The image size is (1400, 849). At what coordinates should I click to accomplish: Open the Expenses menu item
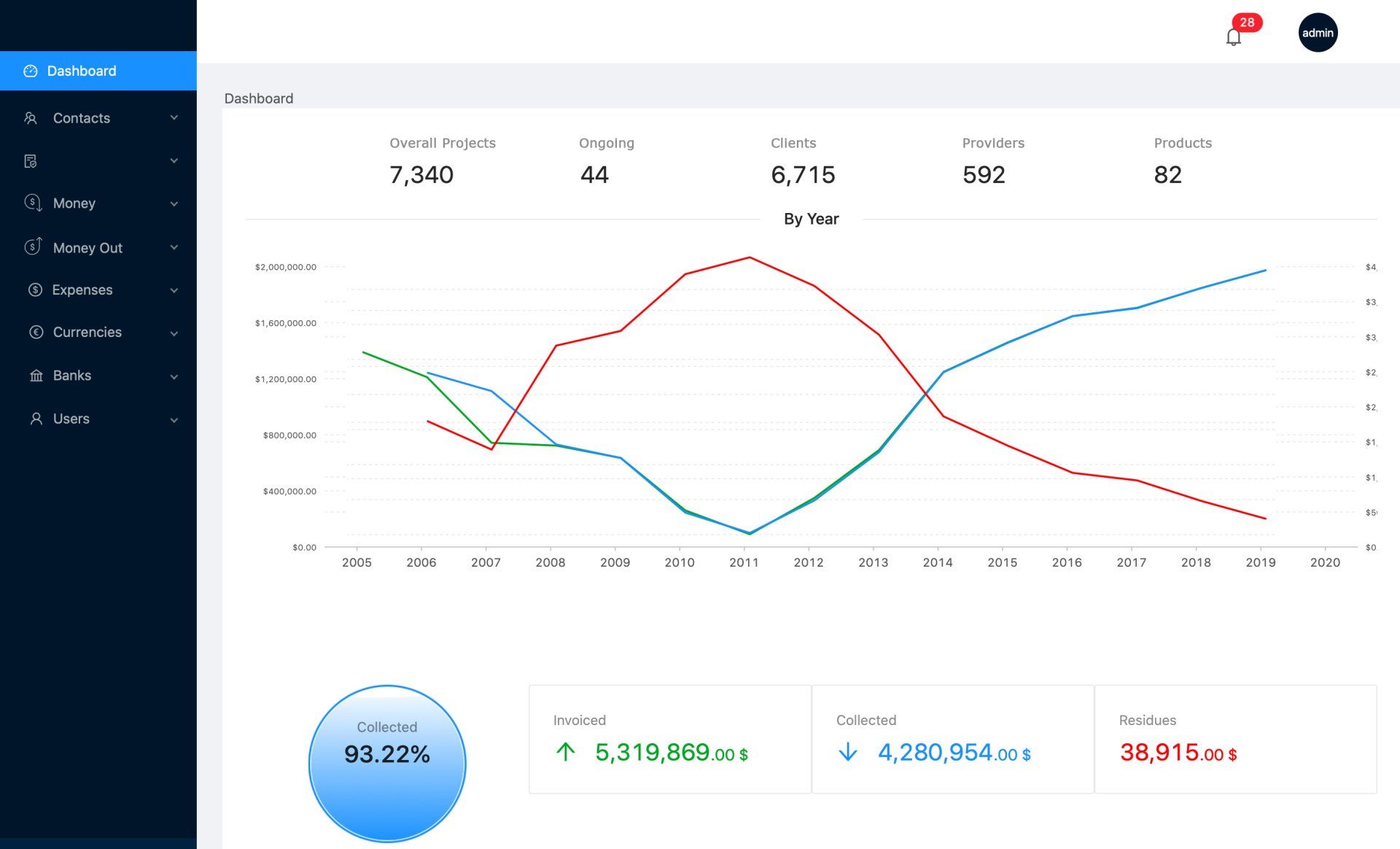pyautogui.click(x=82, y=290)
